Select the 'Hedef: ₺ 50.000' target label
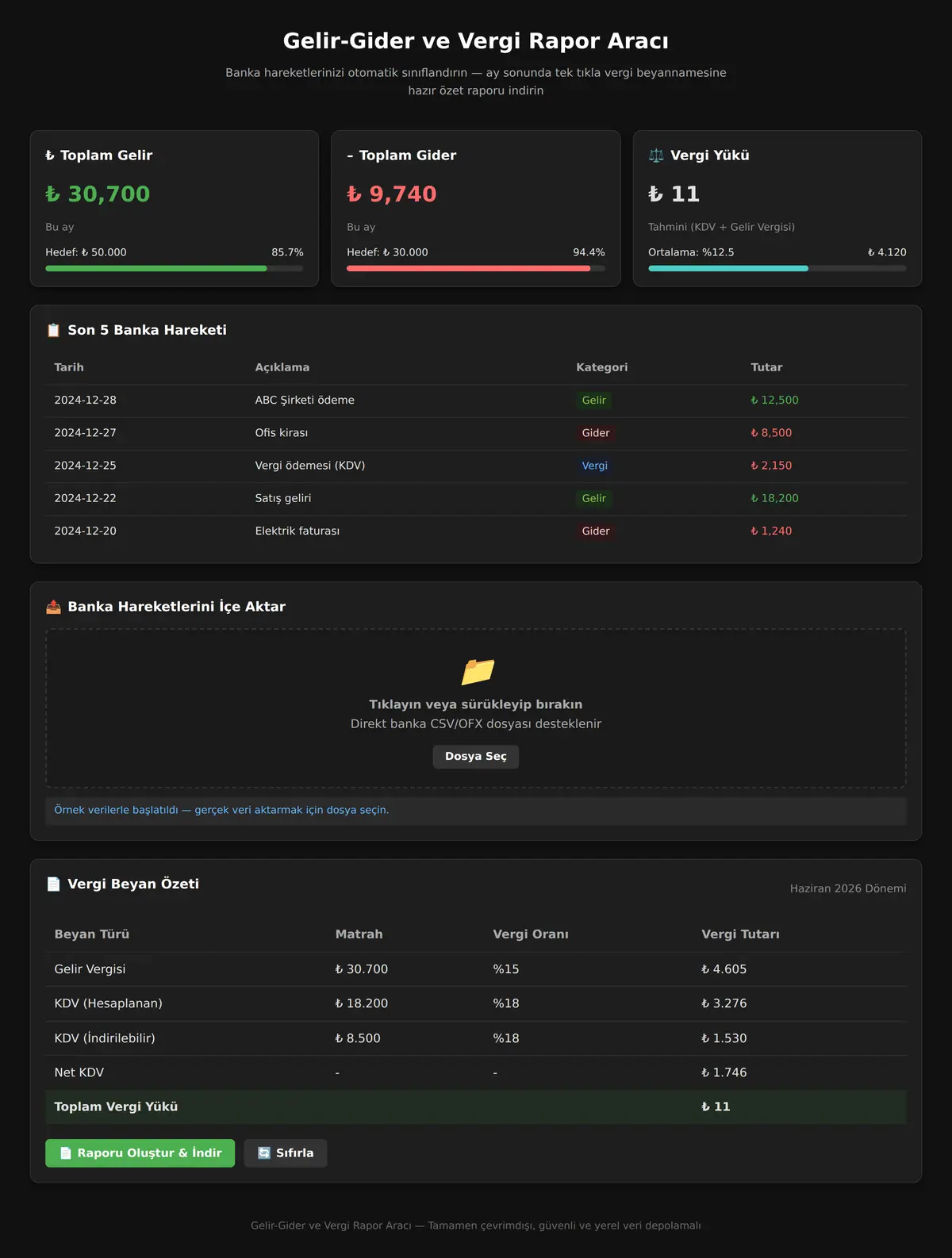Screen dimensions: 952x1258 pos(86,252)
